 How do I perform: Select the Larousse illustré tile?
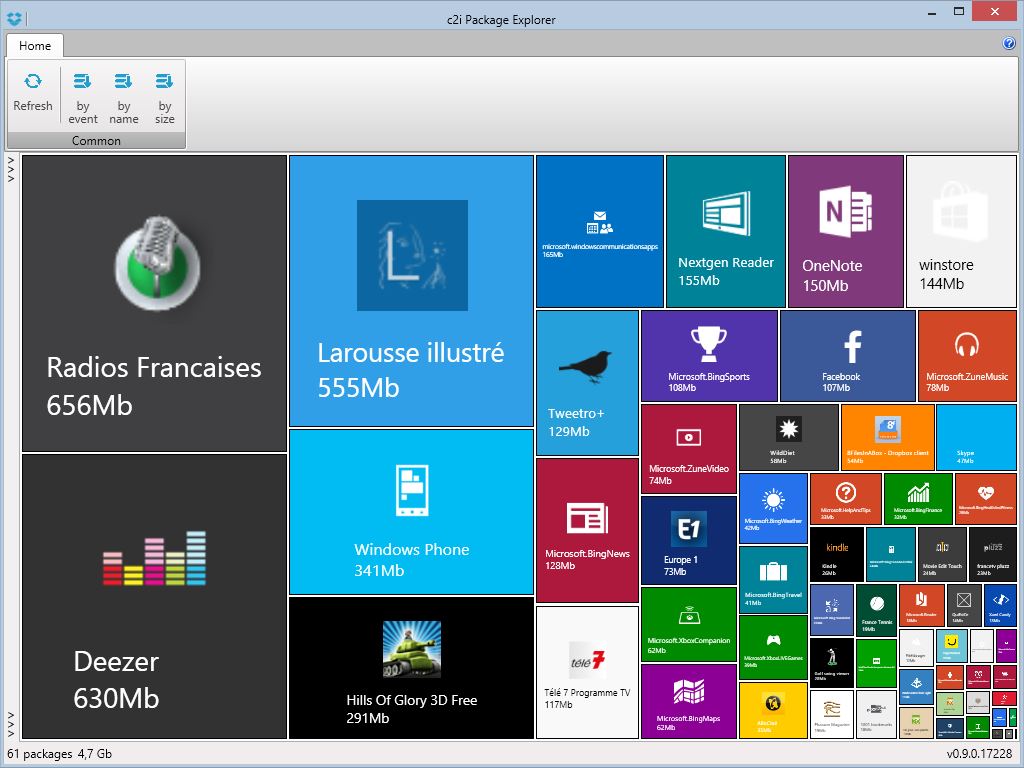(411, 291)
